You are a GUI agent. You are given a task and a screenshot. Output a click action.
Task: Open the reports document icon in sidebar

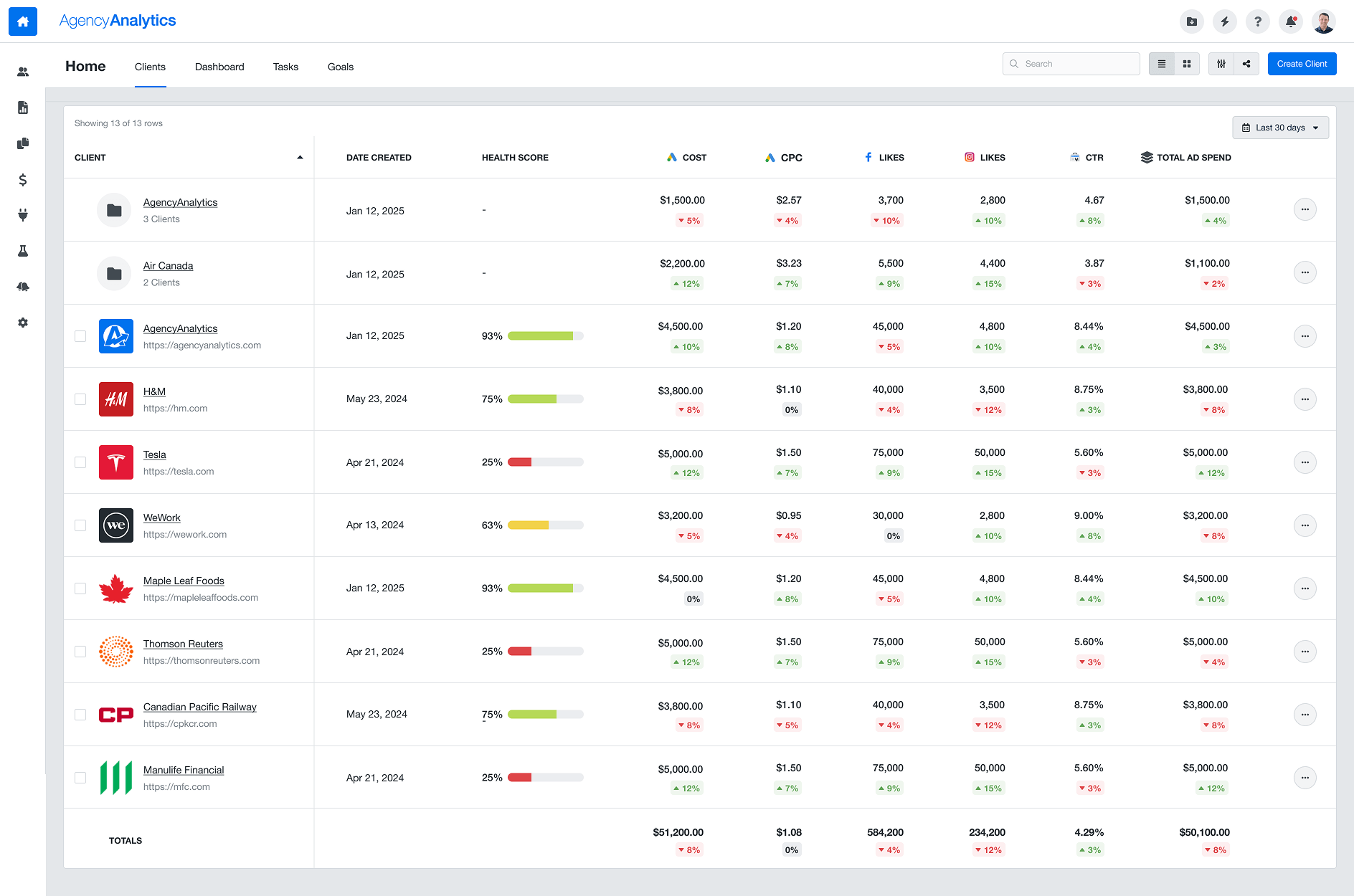[x=23, y=108]
